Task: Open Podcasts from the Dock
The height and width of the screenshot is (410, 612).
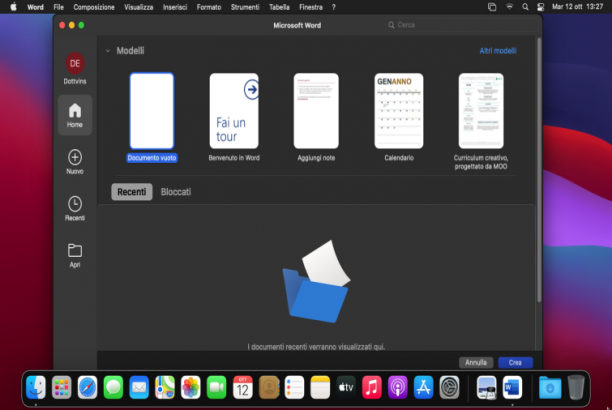Action: tap(397, 387)
